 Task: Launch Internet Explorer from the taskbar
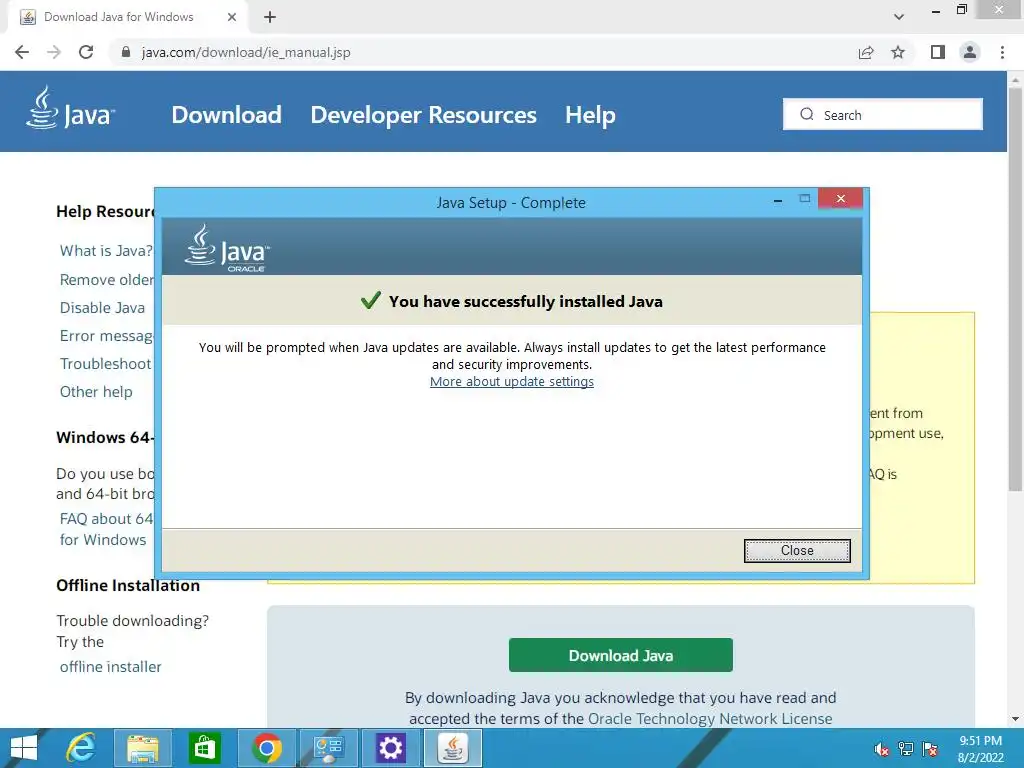[x=81, y=748]
